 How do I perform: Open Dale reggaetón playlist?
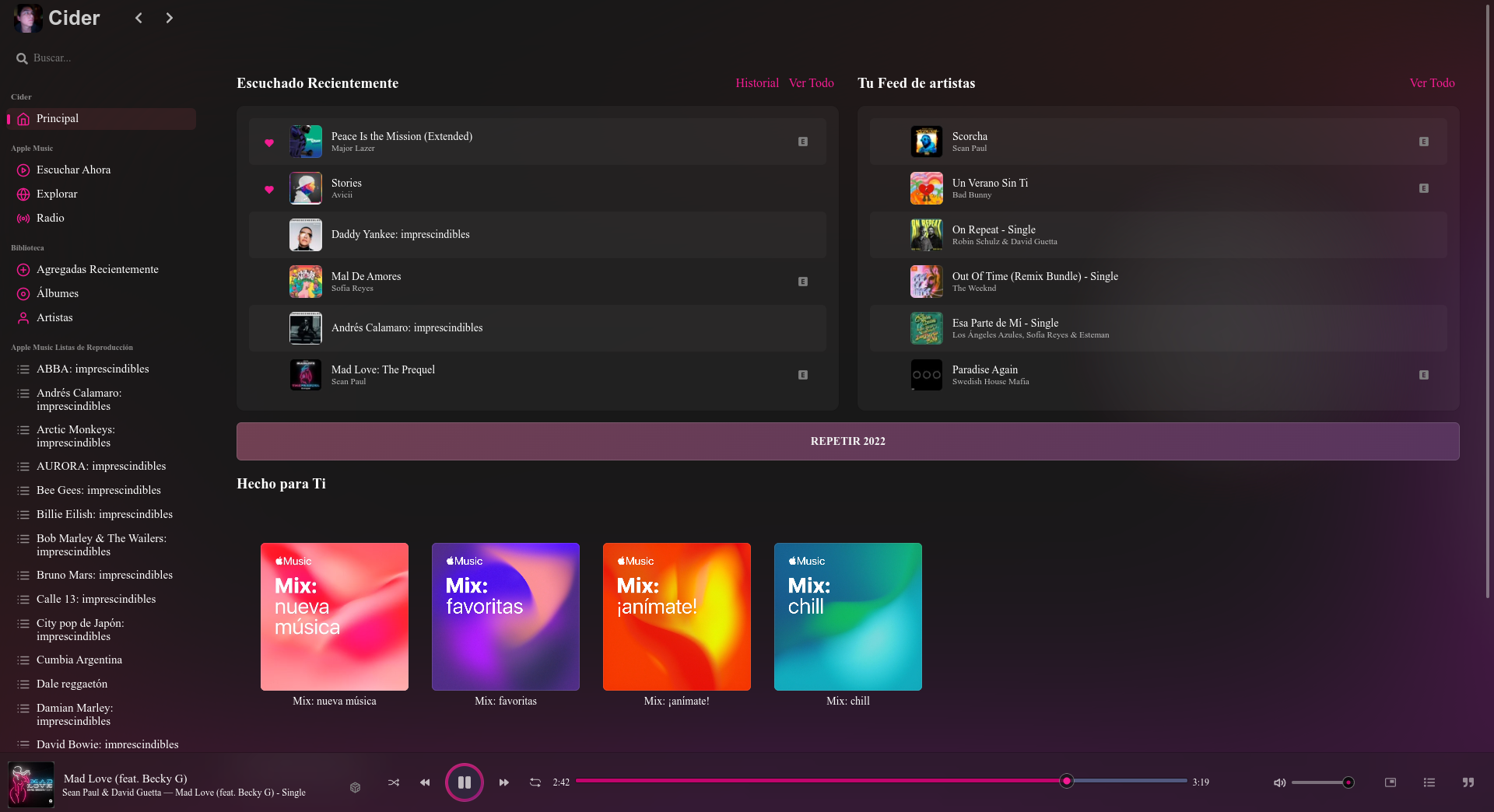pos(101,684)
